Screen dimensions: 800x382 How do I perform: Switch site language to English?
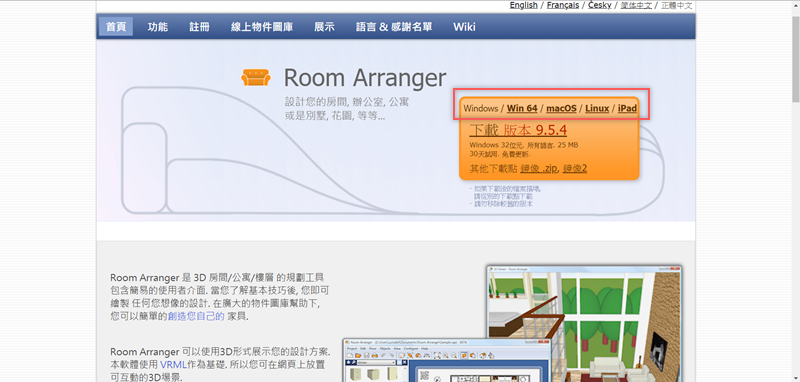[x=523, y=5]
